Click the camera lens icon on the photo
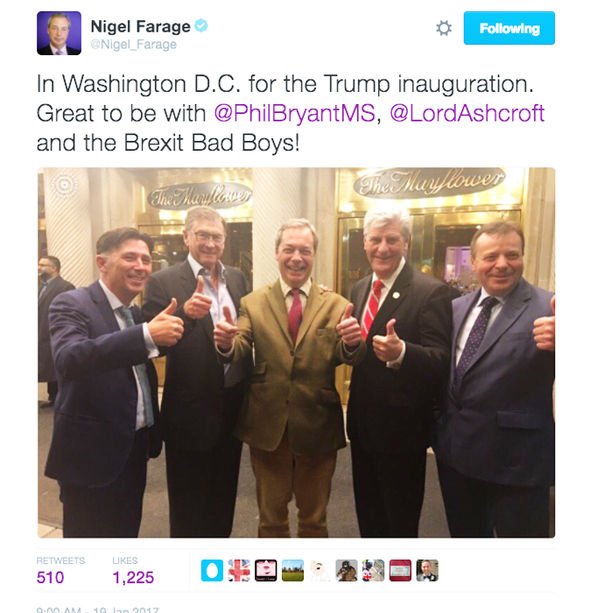Image resolution: width=590 pixels, height=613 pixels. coord(64,184)
